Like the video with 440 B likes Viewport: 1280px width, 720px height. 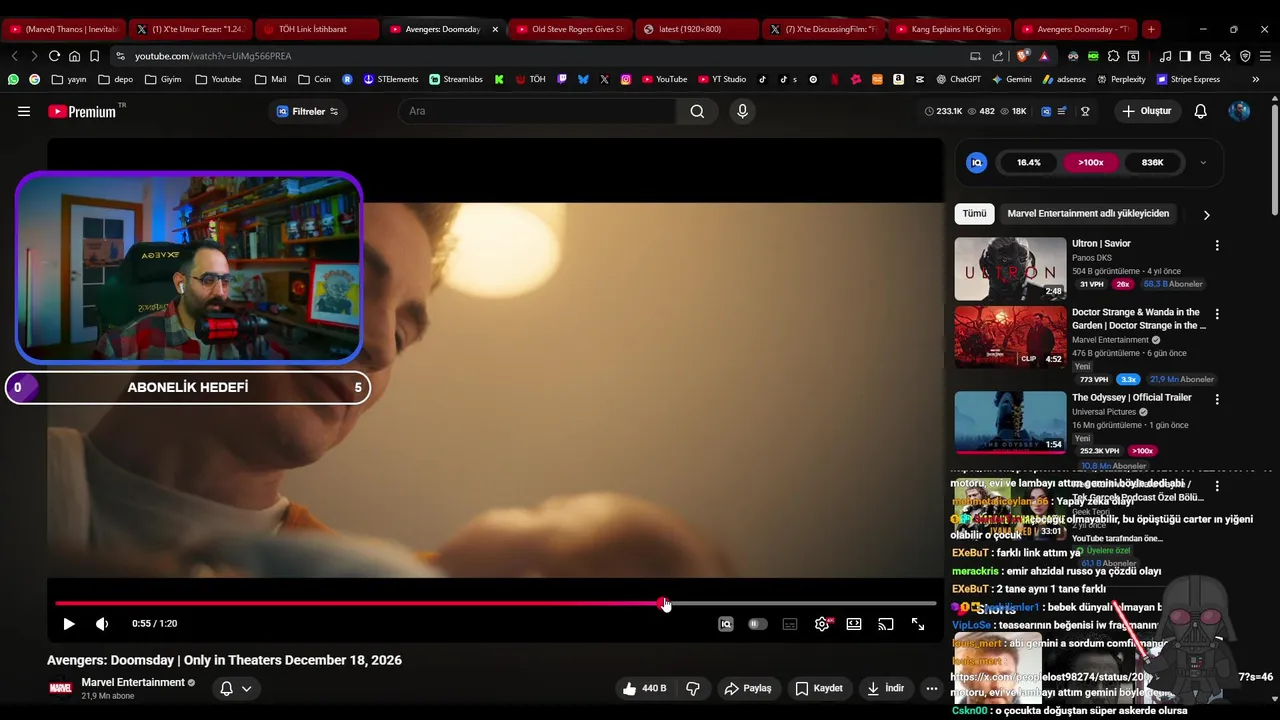tap(644, 688)
